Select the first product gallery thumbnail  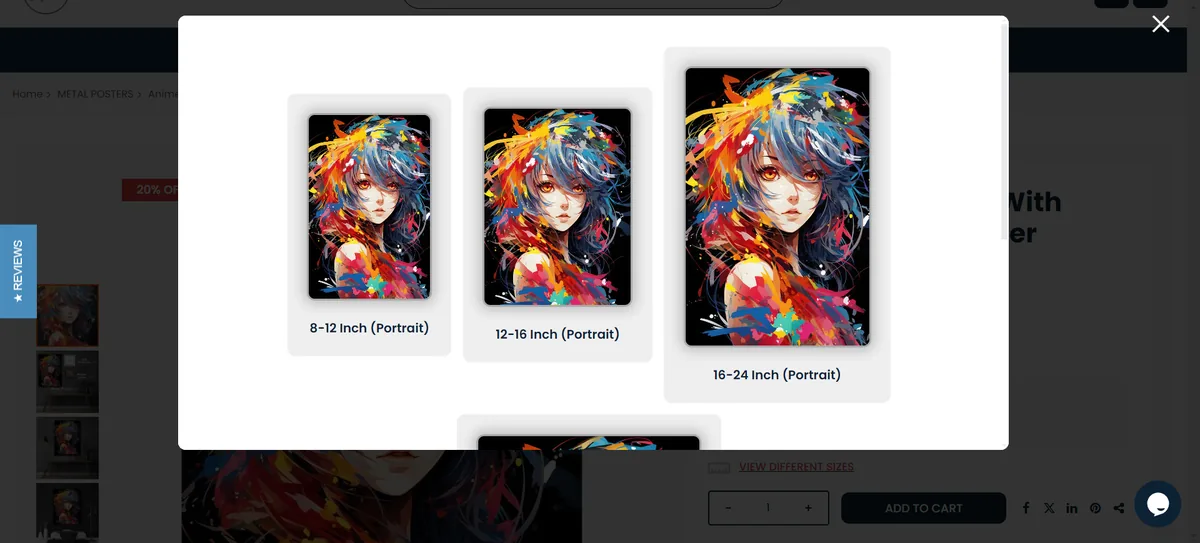(68, 315)
